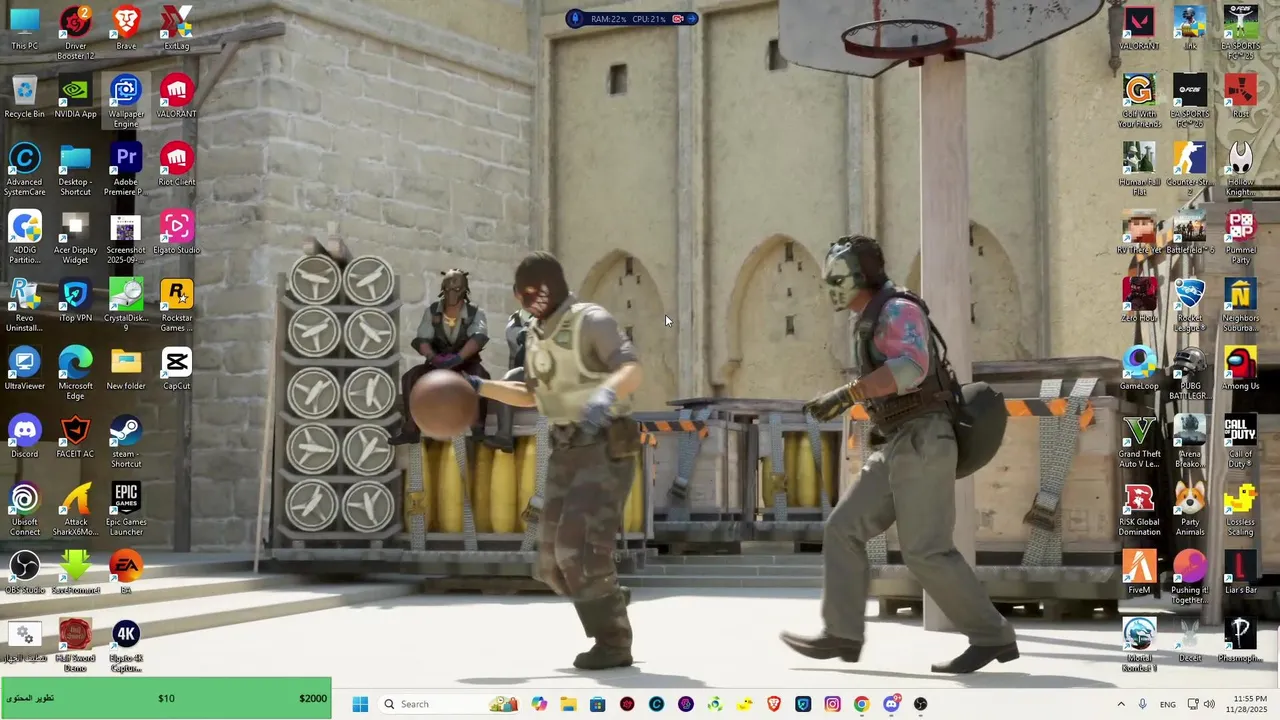This screenshot has height=720, width=1280.
Task: Click the Windows Start button
Action: [x=360, y=704]
